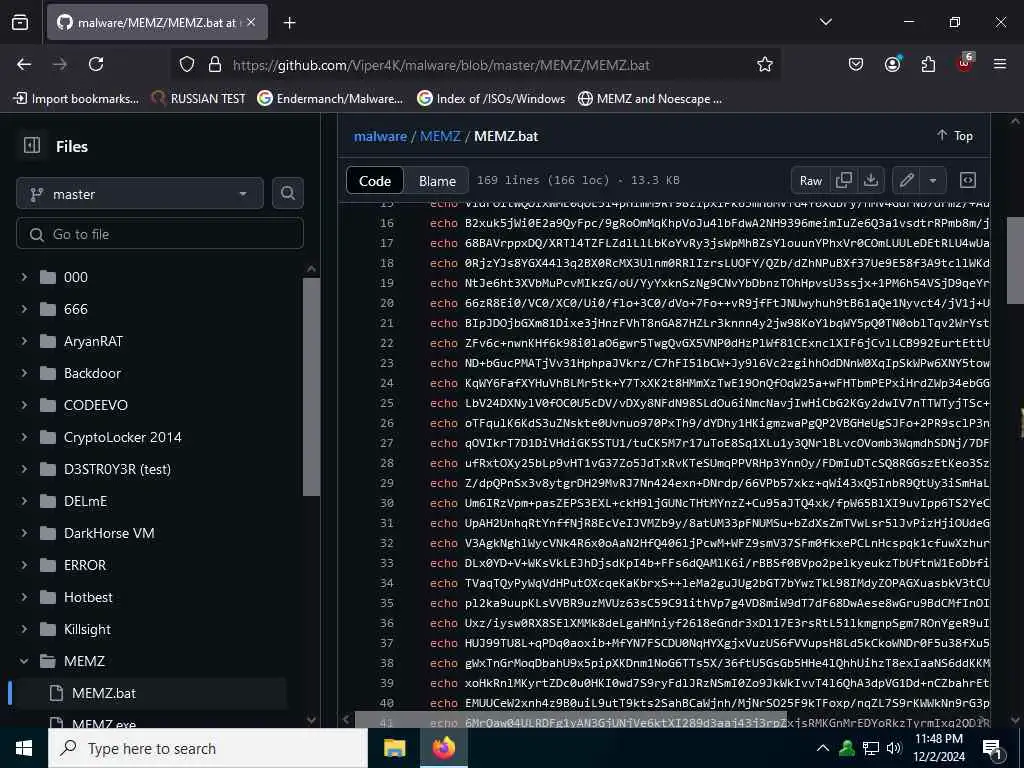Select code line number 25
Screen dimensions: 1024x768
coord(387,403)
